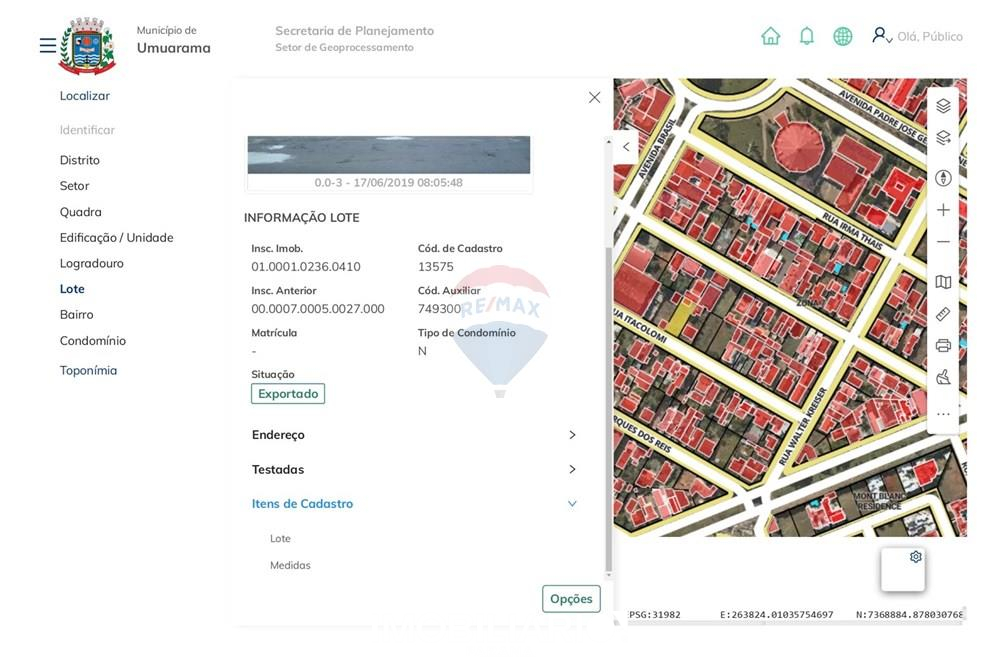The height and width of the screenshot is (667, 1000).
Task: Show more map tools ellipsis
Action: [943, 414]
